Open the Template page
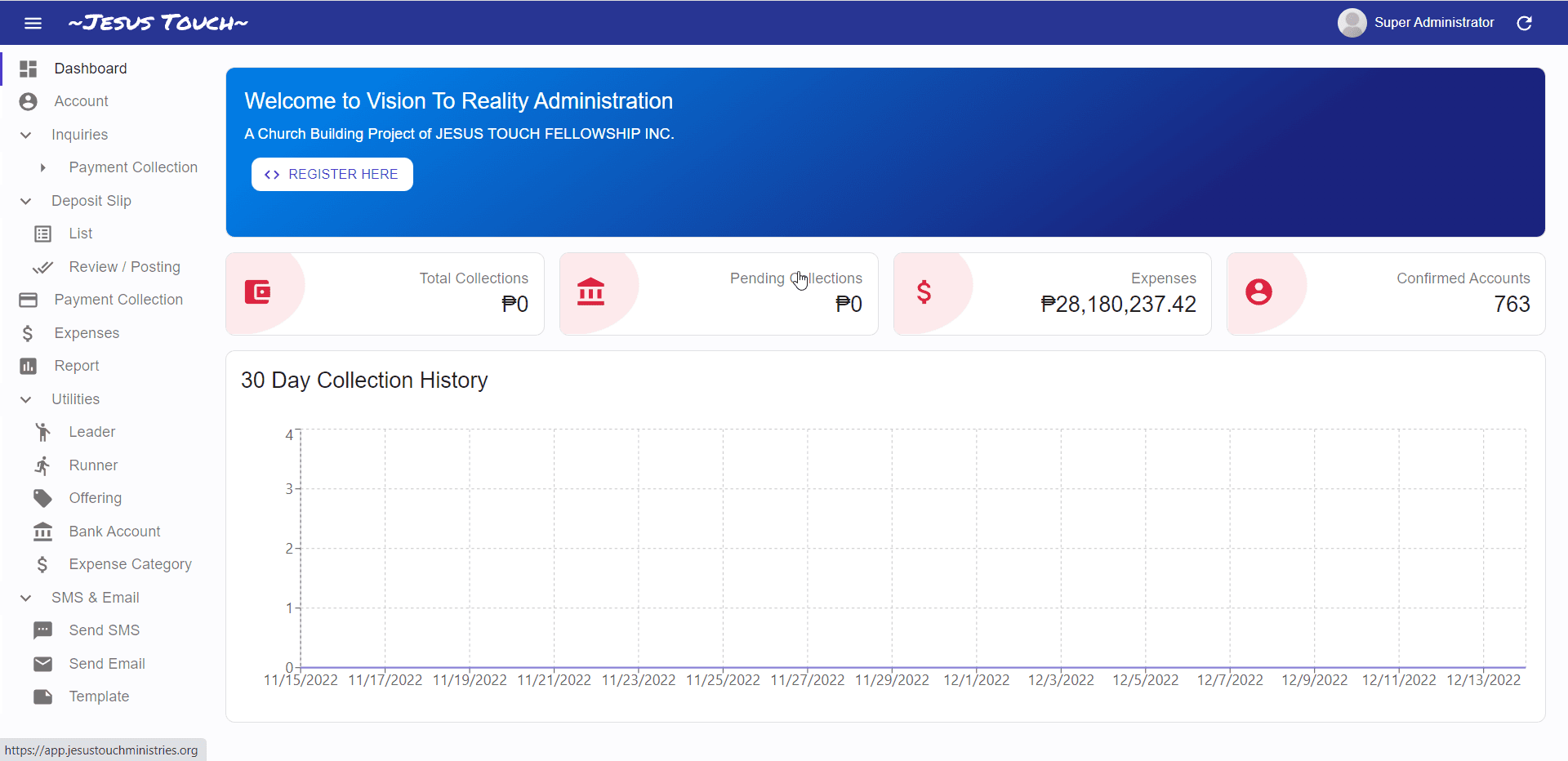 pos(104,696)
